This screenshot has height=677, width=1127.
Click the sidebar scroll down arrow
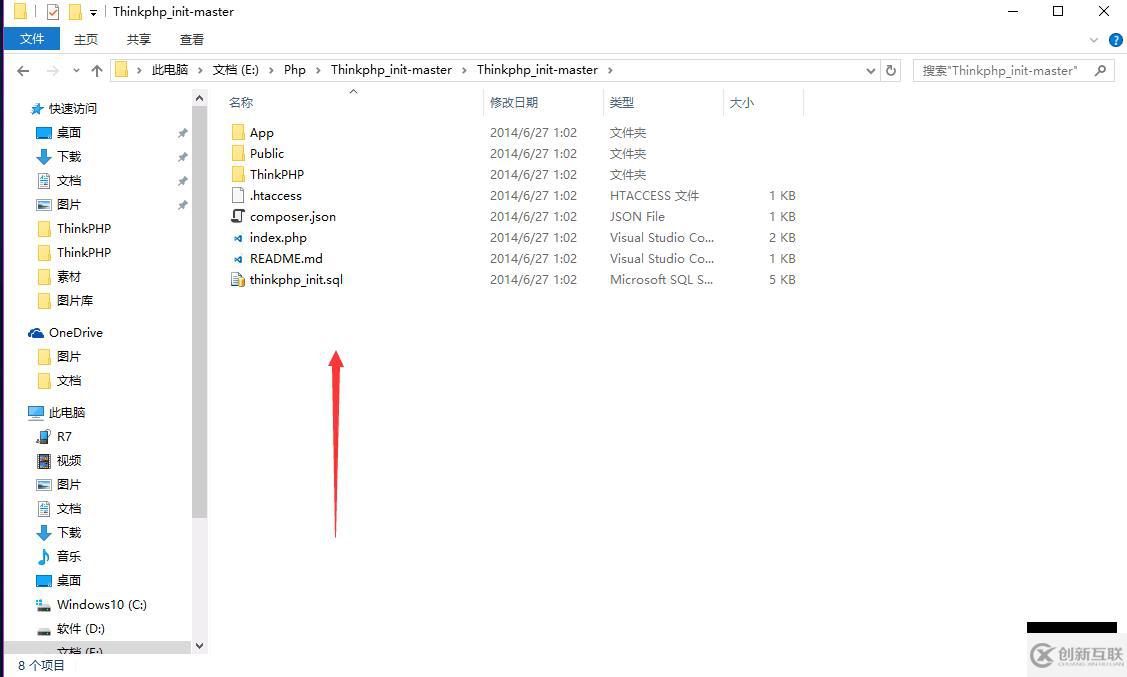tap(200, 646)
